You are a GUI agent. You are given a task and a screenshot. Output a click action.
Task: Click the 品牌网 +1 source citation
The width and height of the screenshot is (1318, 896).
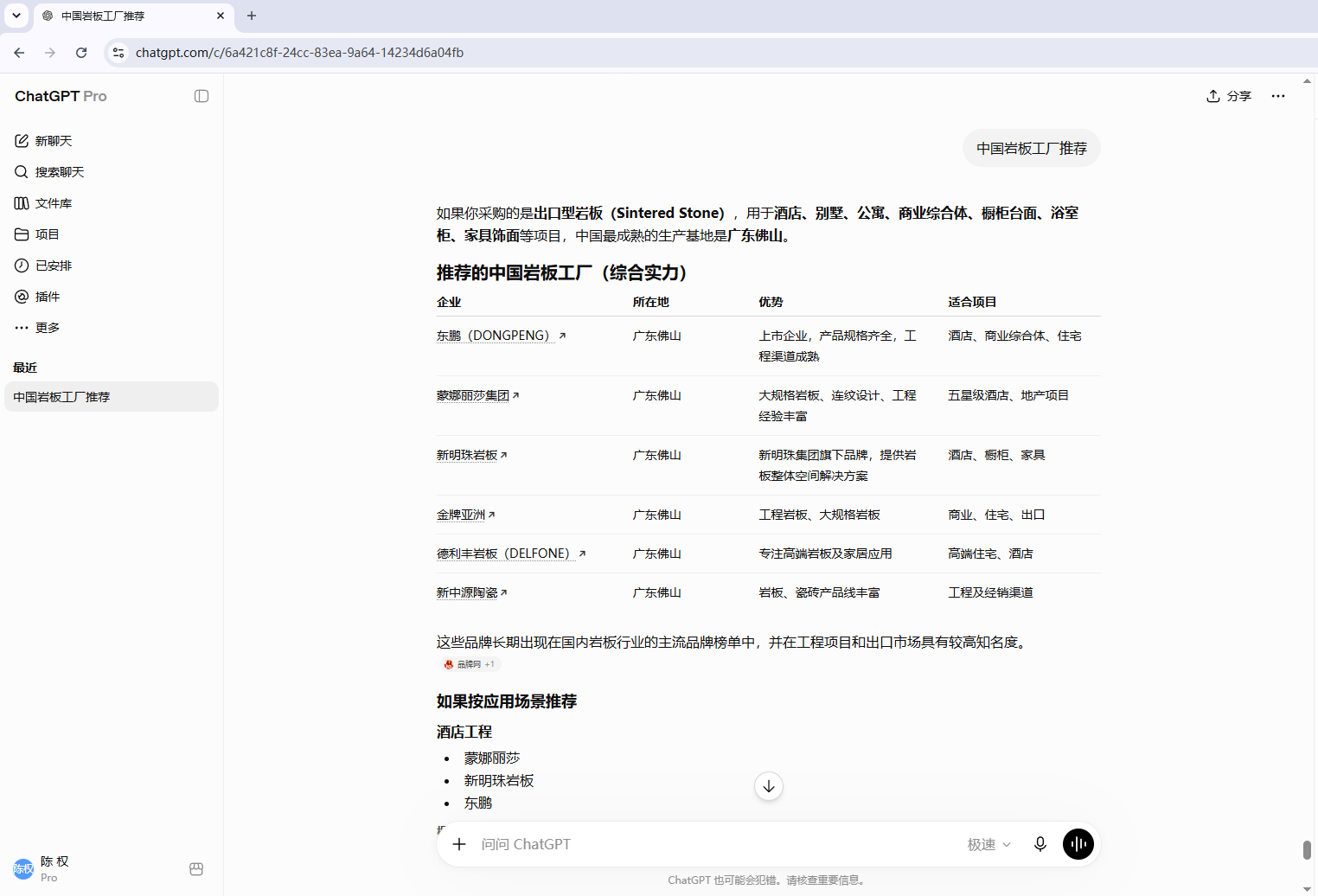470,664
